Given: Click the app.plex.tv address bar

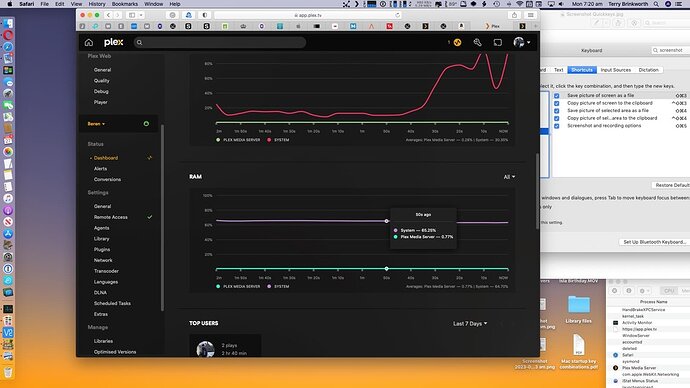Looking at the screenshot, I should click(308, 15).
